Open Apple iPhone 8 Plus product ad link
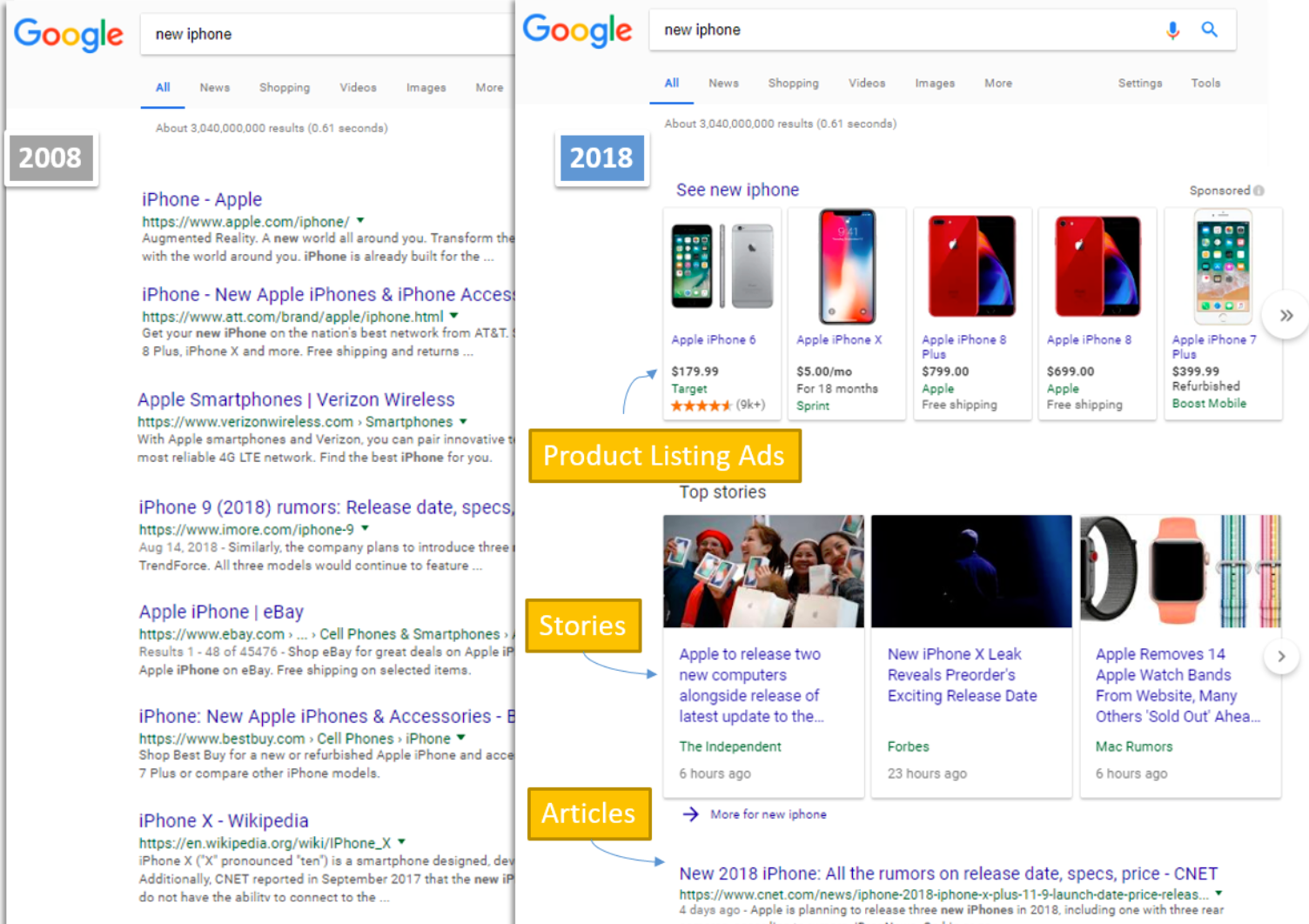The image size is (1309, 924). pyautogui.click(x=964, y=347)
